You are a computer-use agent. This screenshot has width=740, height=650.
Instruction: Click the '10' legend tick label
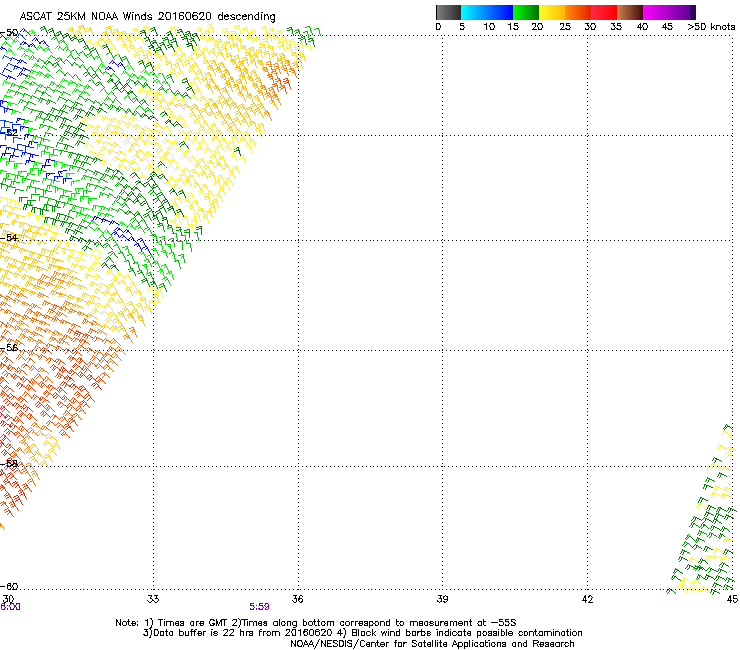(x=489, y=27)
